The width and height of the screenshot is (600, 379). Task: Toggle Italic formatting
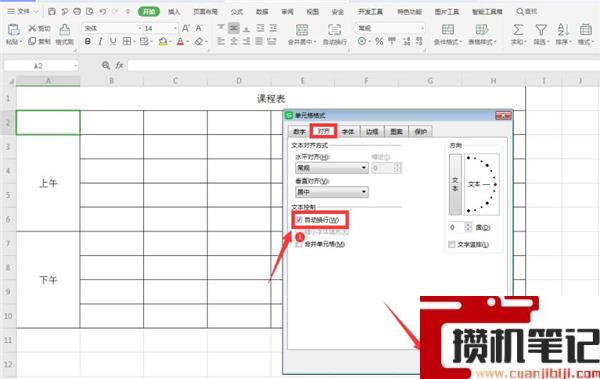[x=100, y=41]
